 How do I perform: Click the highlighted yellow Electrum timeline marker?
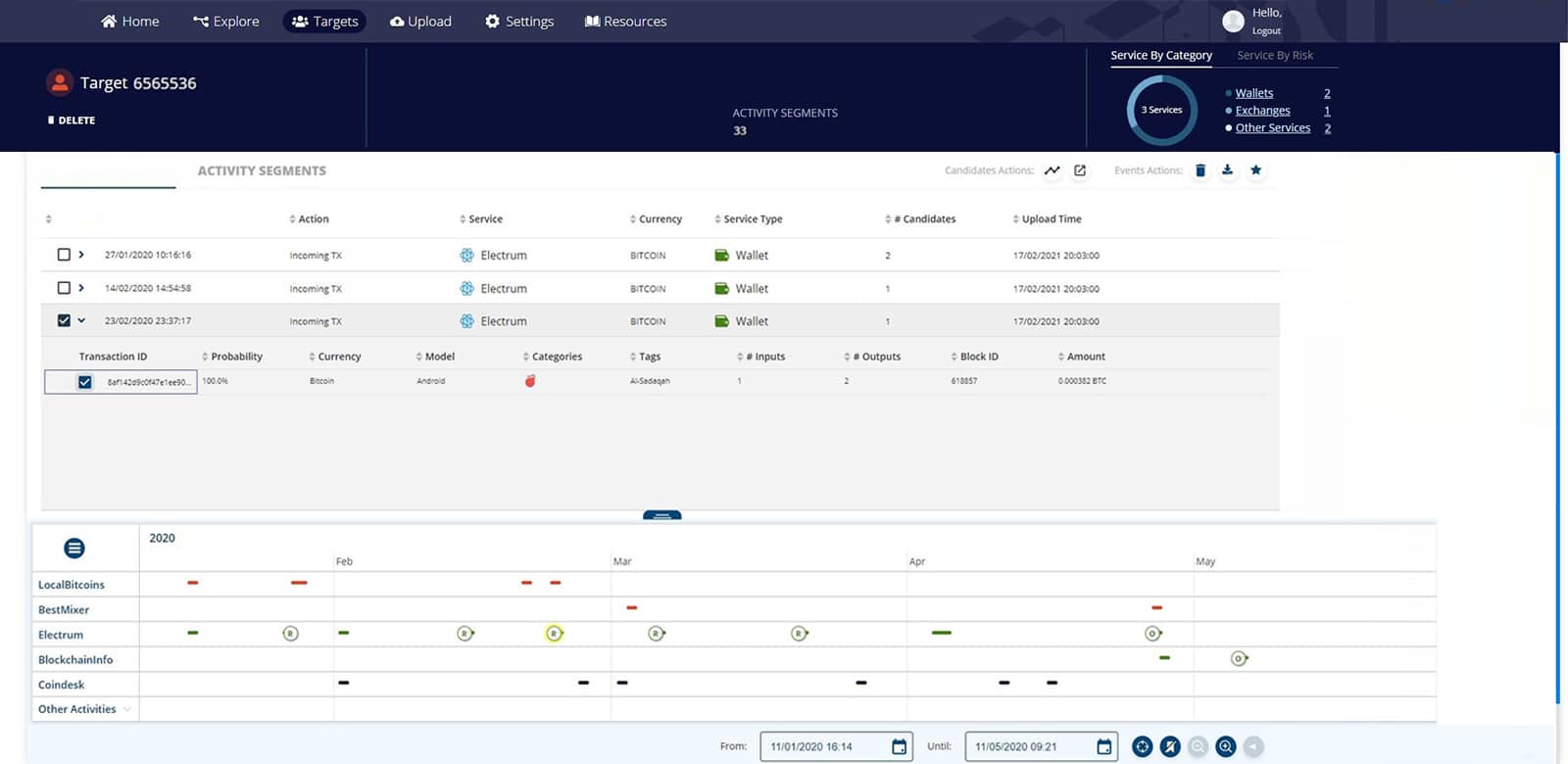pyautogui.click(x=554, y=634)
